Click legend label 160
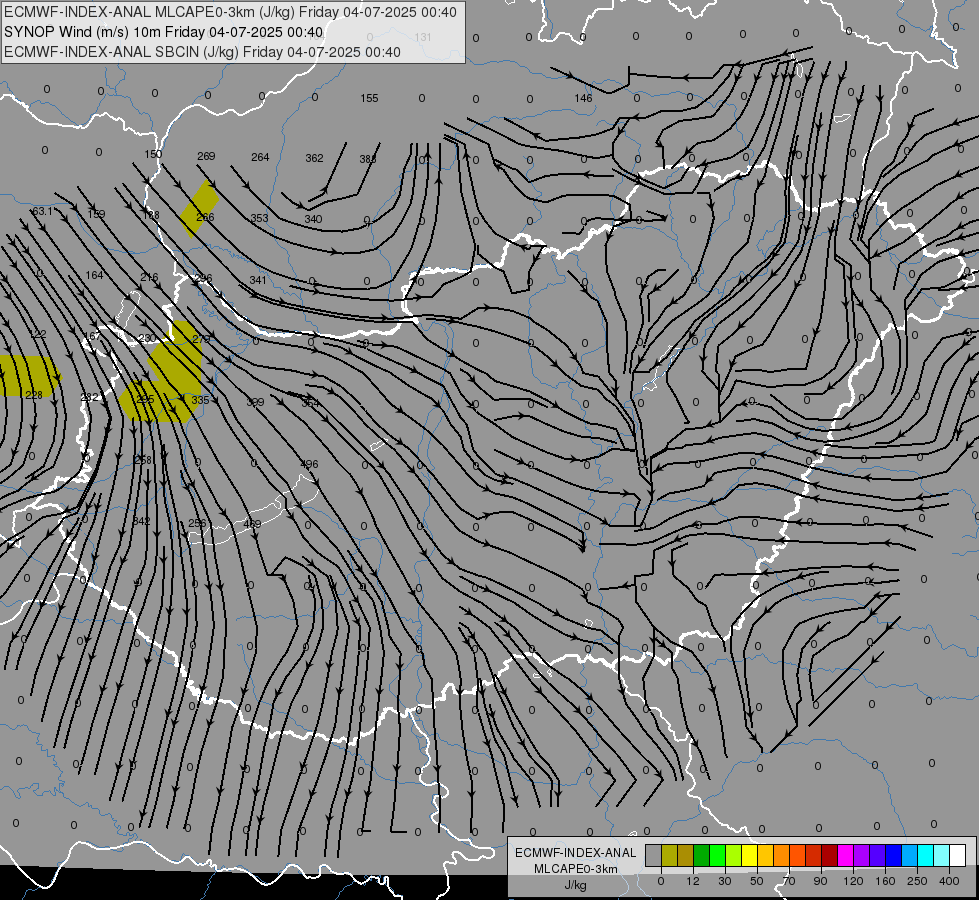 coord(885,881)
